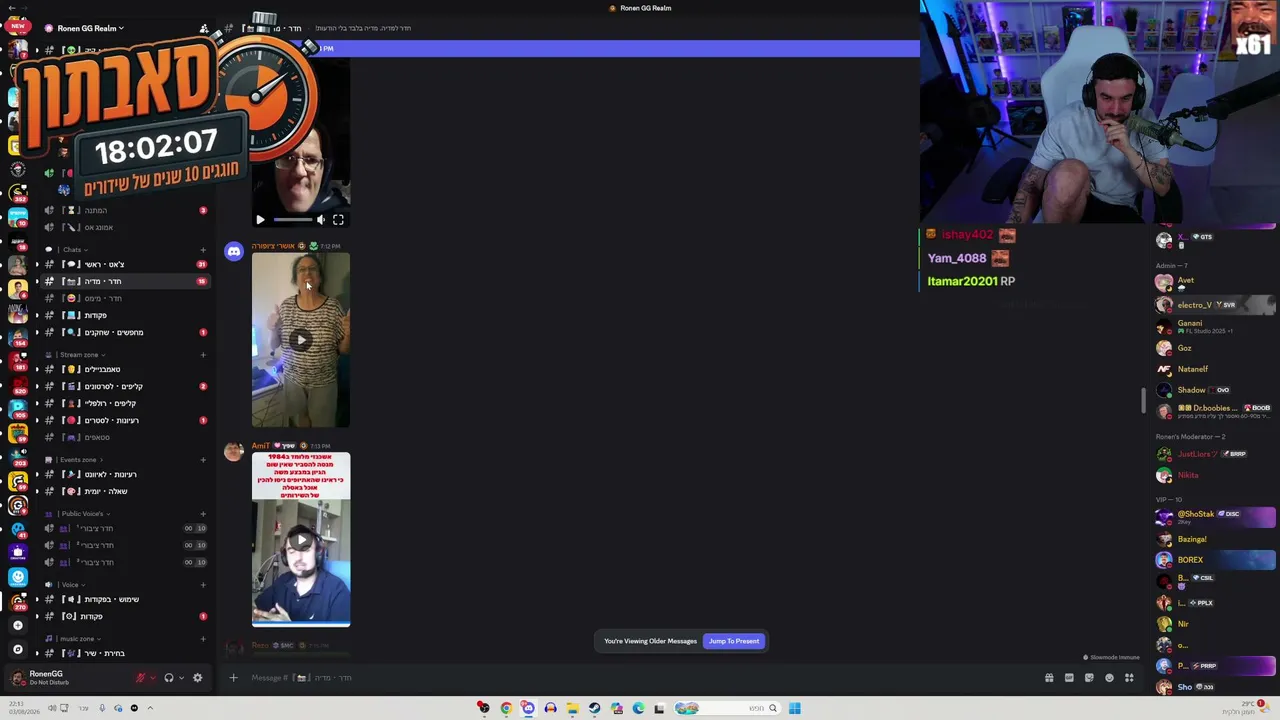Add a channel to Stream zone category

203,355
